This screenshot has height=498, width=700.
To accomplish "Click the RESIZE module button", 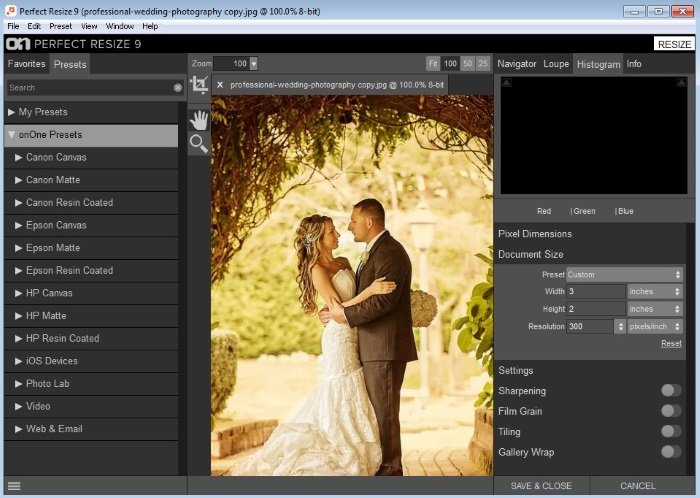I will [675, 44].
